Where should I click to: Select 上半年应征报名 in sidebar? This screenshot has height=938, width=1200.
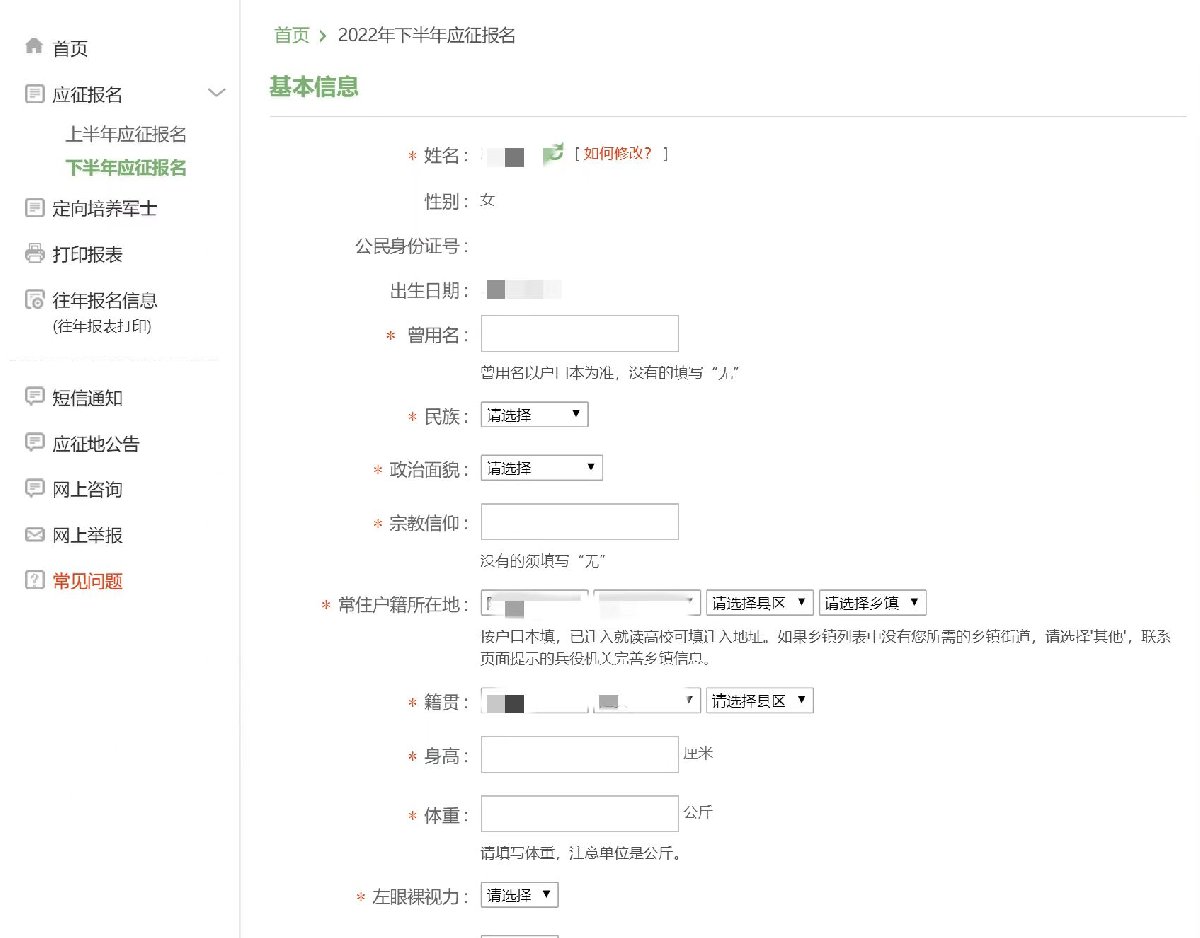point(126,134)
